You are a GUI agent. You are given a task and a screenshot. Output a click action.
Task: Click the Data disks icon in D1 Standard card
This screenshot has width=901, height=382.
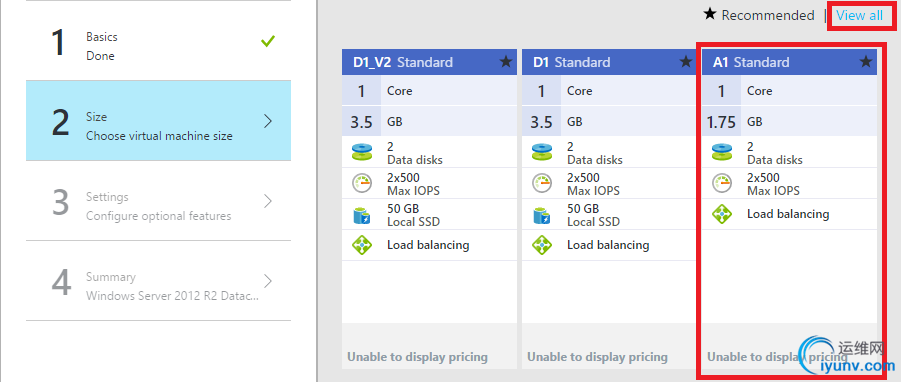(x=542, y=153)
